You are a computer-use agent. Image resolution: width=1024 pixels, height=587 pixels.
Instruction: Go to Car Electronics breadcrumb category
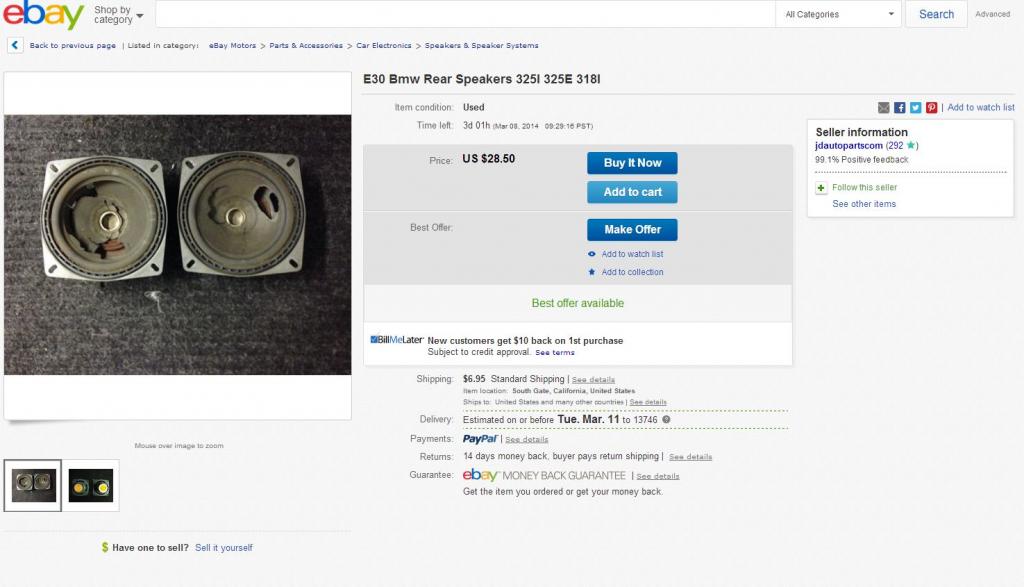tap(383, 46)
